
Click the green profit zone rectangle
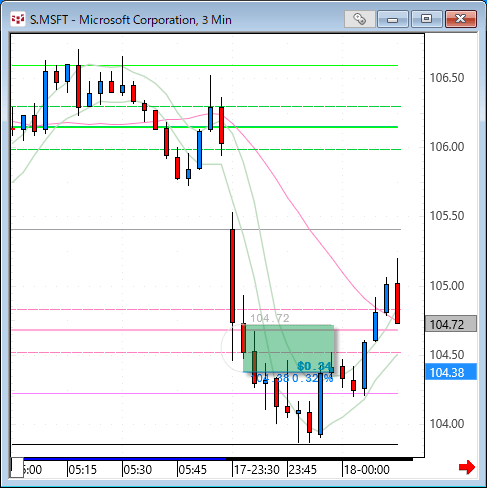pyautogui.click(x=288, y=349)
